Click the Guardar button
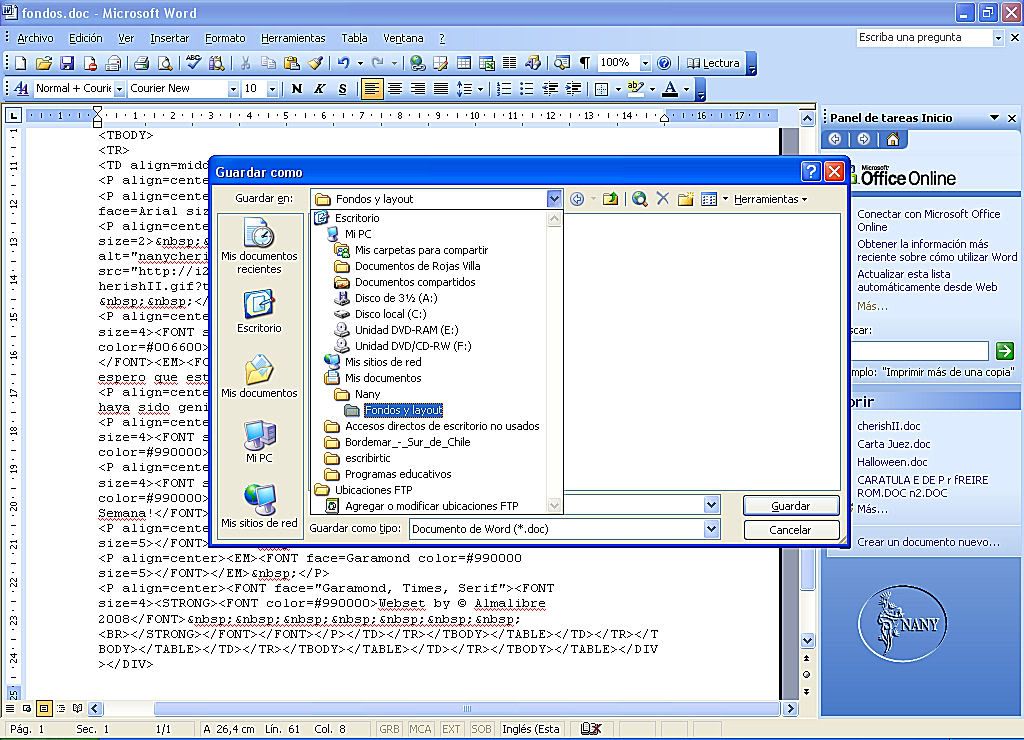 (791, 506)
